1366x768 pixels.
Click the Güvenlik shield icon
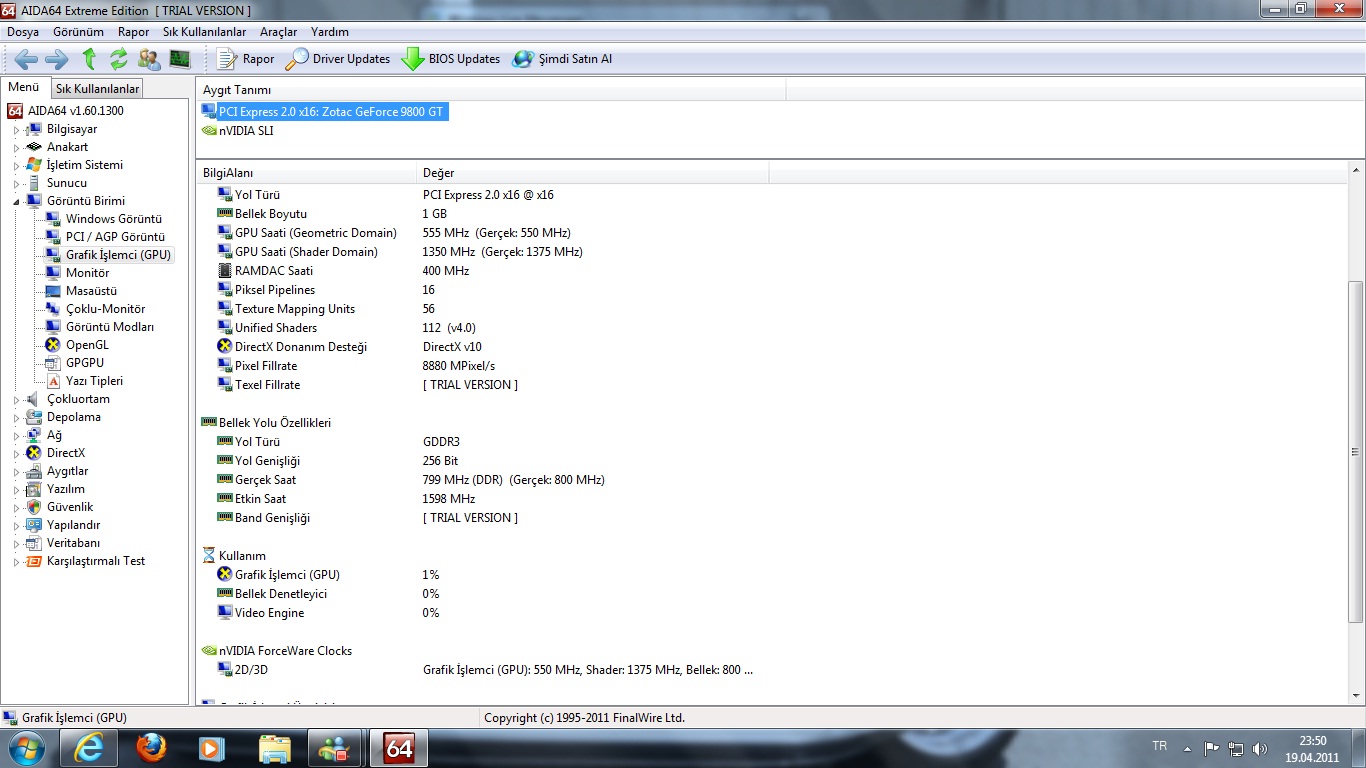[x=34, y=507]
